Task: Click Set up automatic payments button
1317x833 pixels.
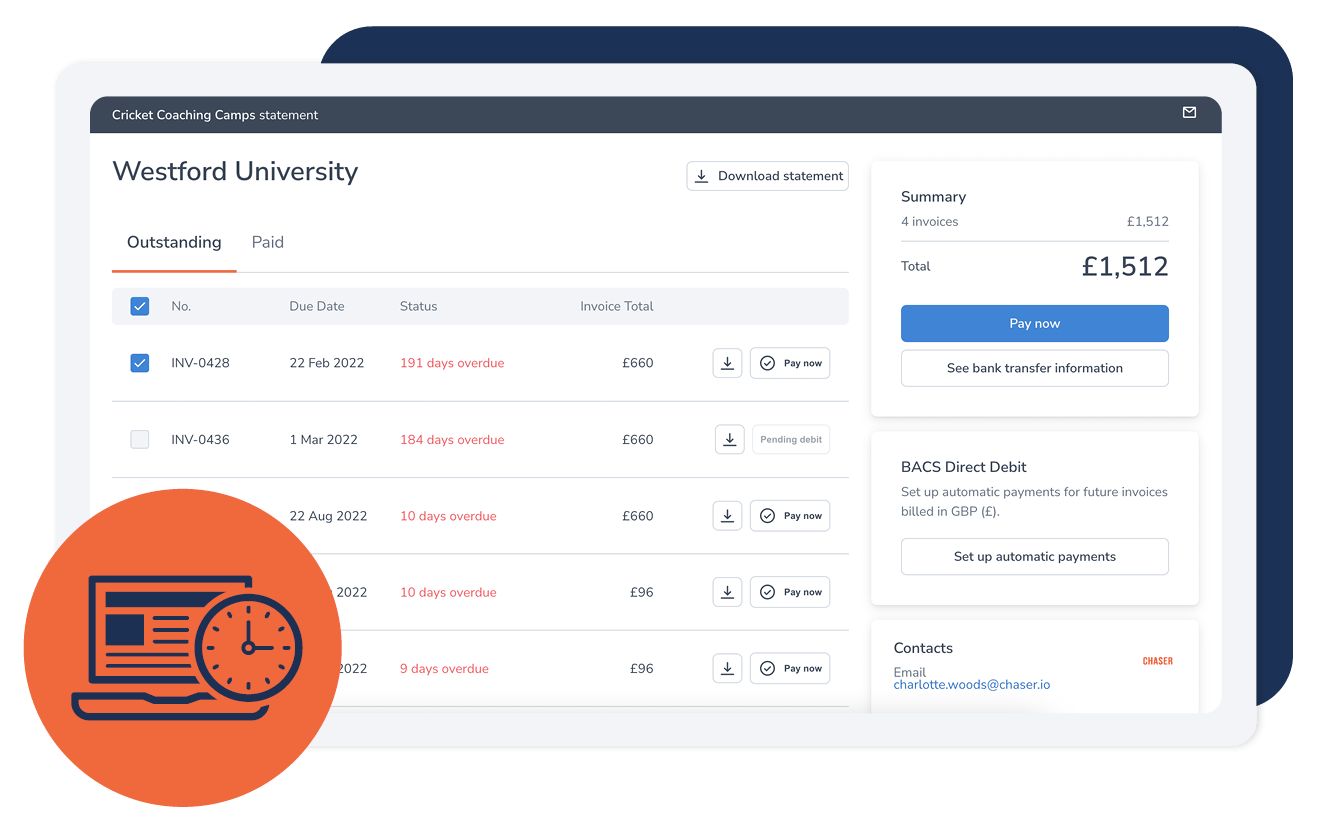Action: click(1034, 557)
